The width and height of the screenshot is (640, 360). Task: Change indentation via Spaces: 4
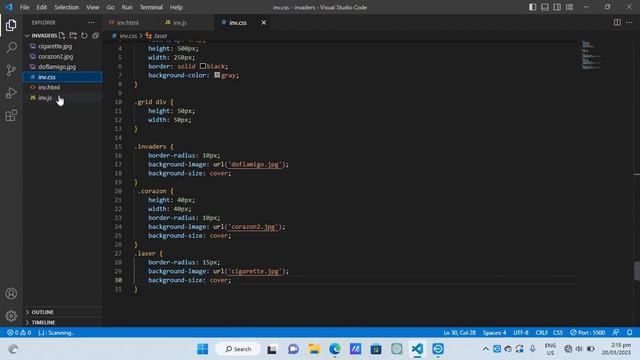click(x=494, y=333)
